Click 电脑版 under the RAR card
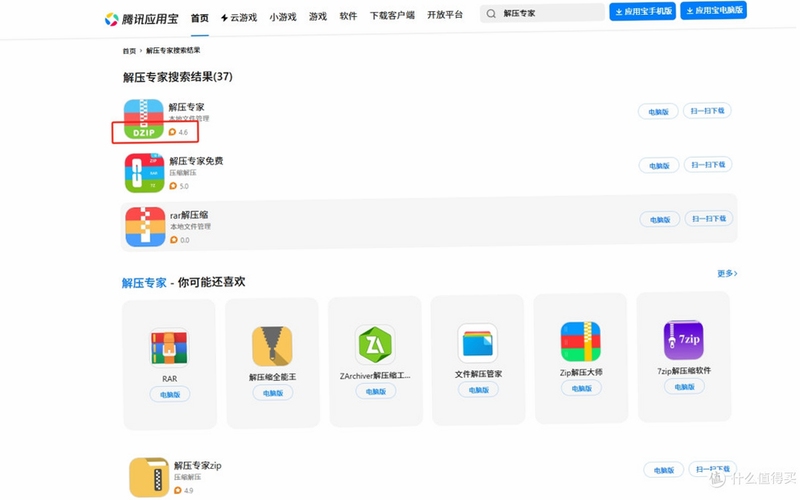800x500 pixels. (x=170, y=394)
